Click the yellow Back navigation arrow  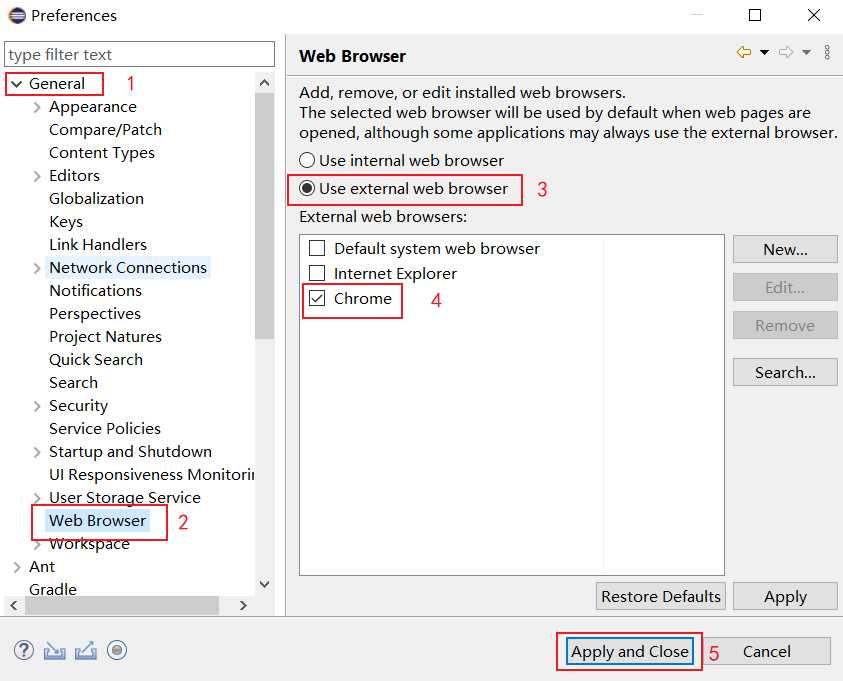click(x=744, y=52)
